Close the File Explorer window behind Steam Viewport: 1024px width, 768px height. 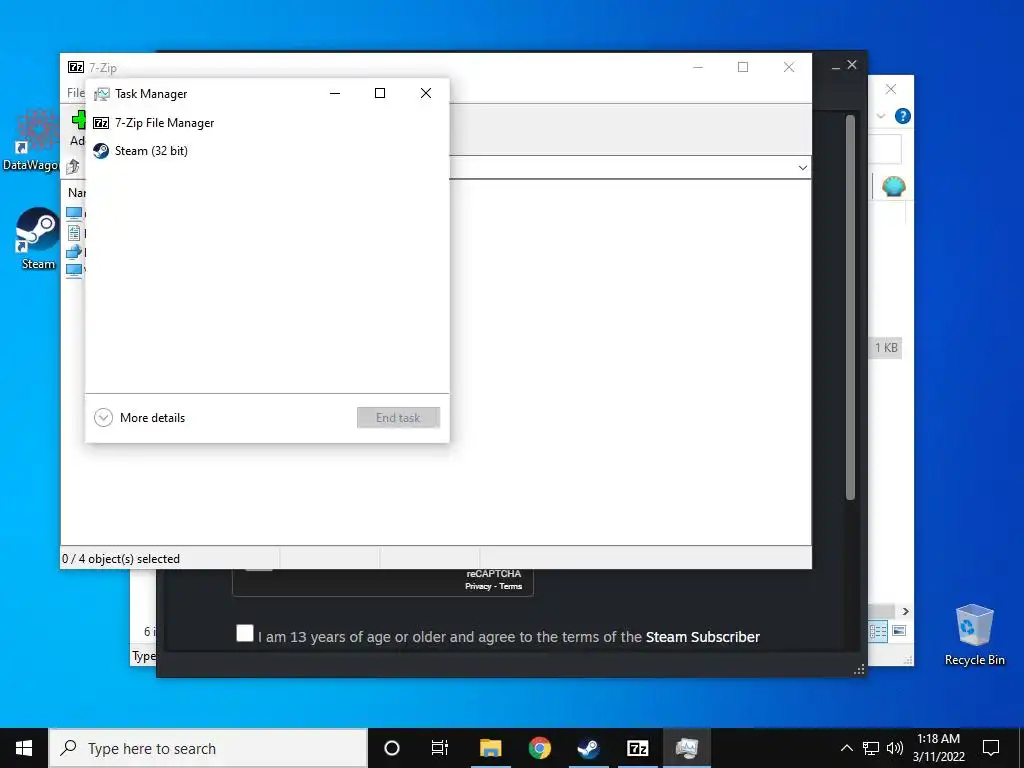click(x=891, y=89)
